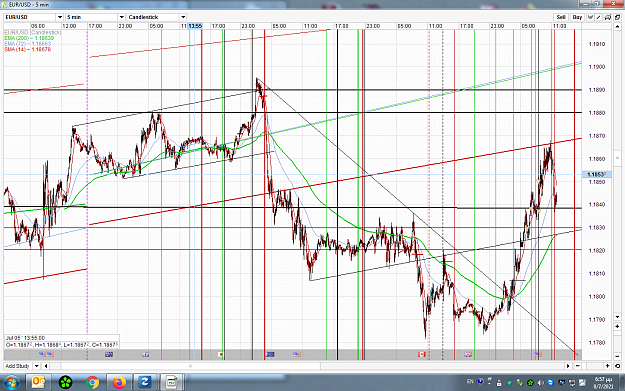
Task: Open the EUR/USD symbol dropdown arrow
Action: pyautogui.click(x=60, y=17)
